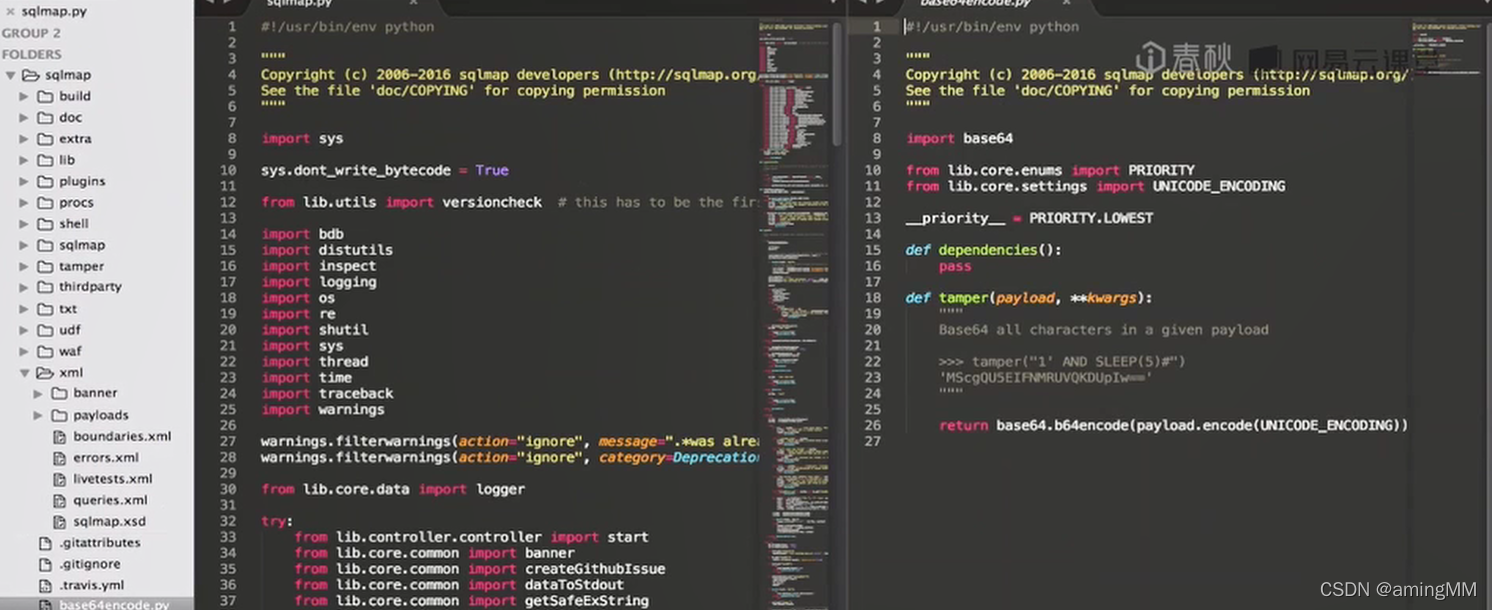This screenshot has width=1492, height=610.
Task: Click the queries.xml file icon
Action: 59,500
